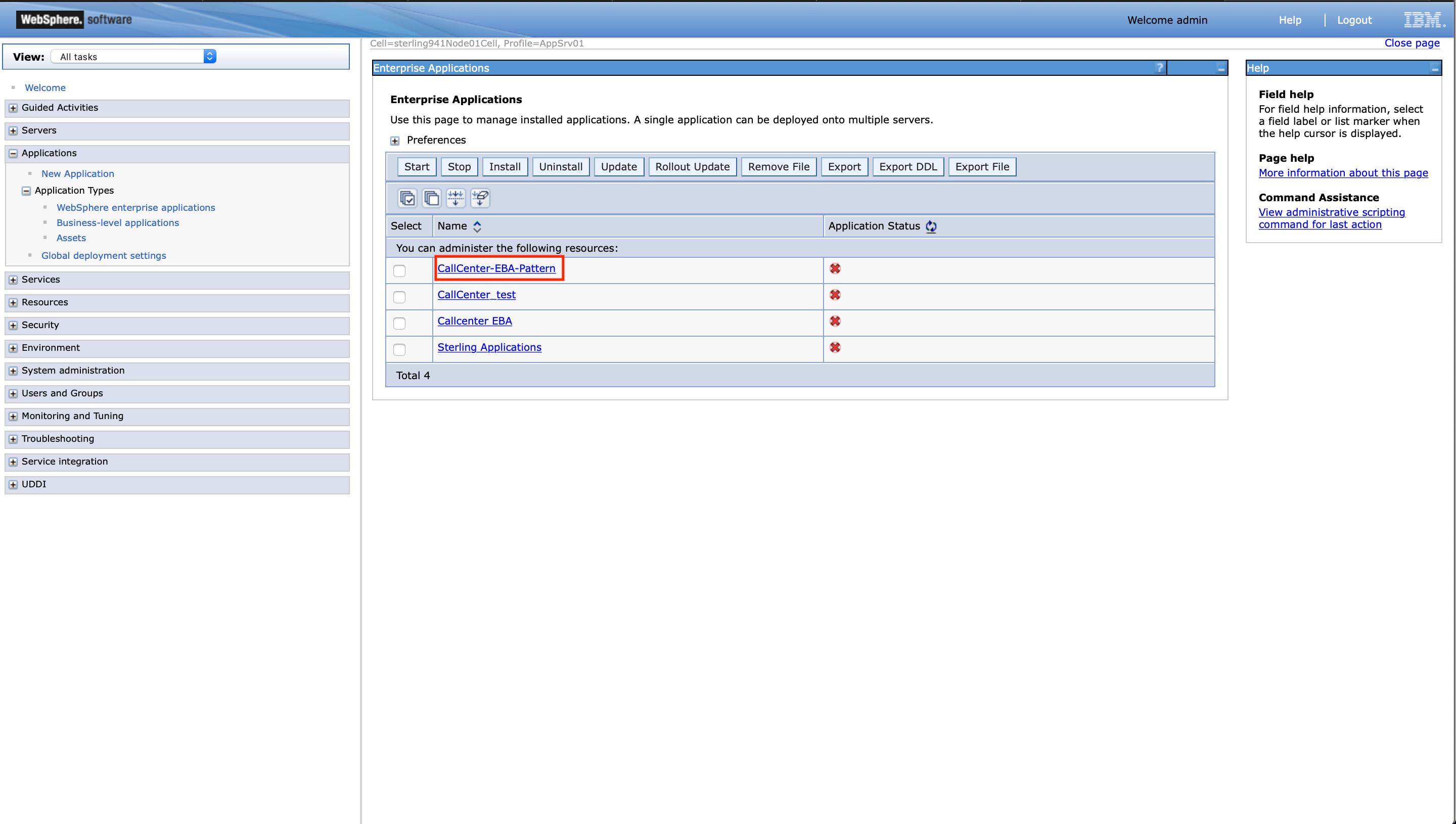Sort the table by the Name column

(x=477, y=226)
